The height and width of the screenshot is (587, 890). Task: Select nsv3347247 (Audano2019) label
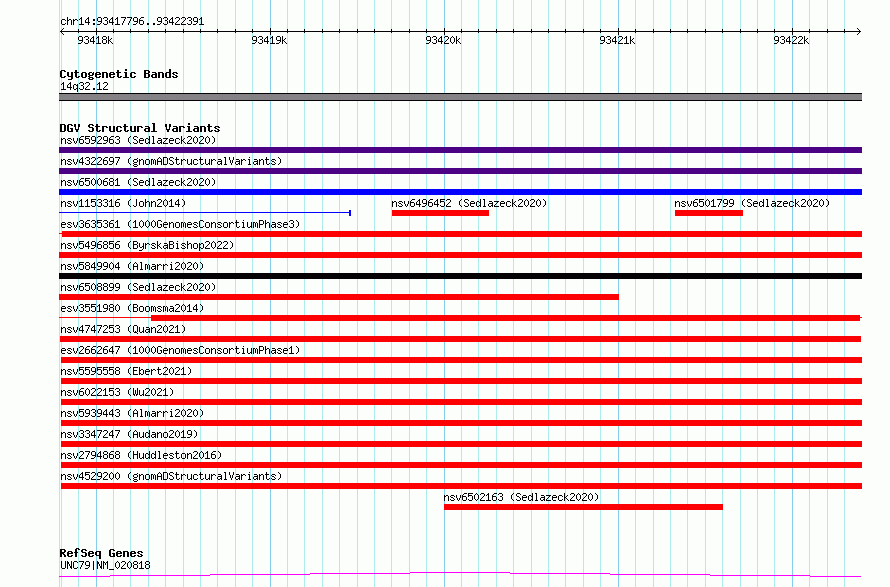(129, 434)
